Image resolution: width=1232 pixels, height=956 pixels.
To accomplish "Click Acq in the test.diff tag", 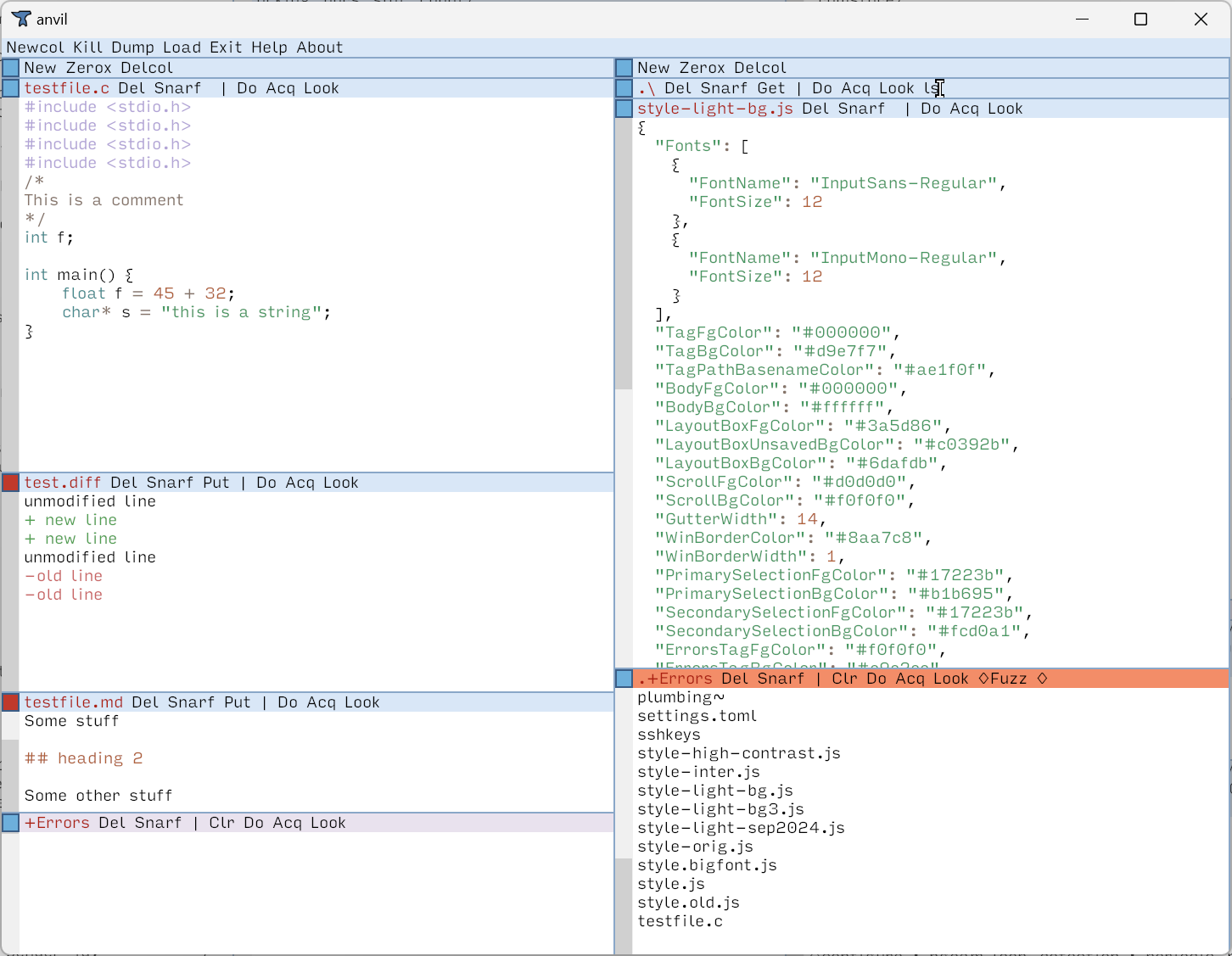I will point(300,483).
